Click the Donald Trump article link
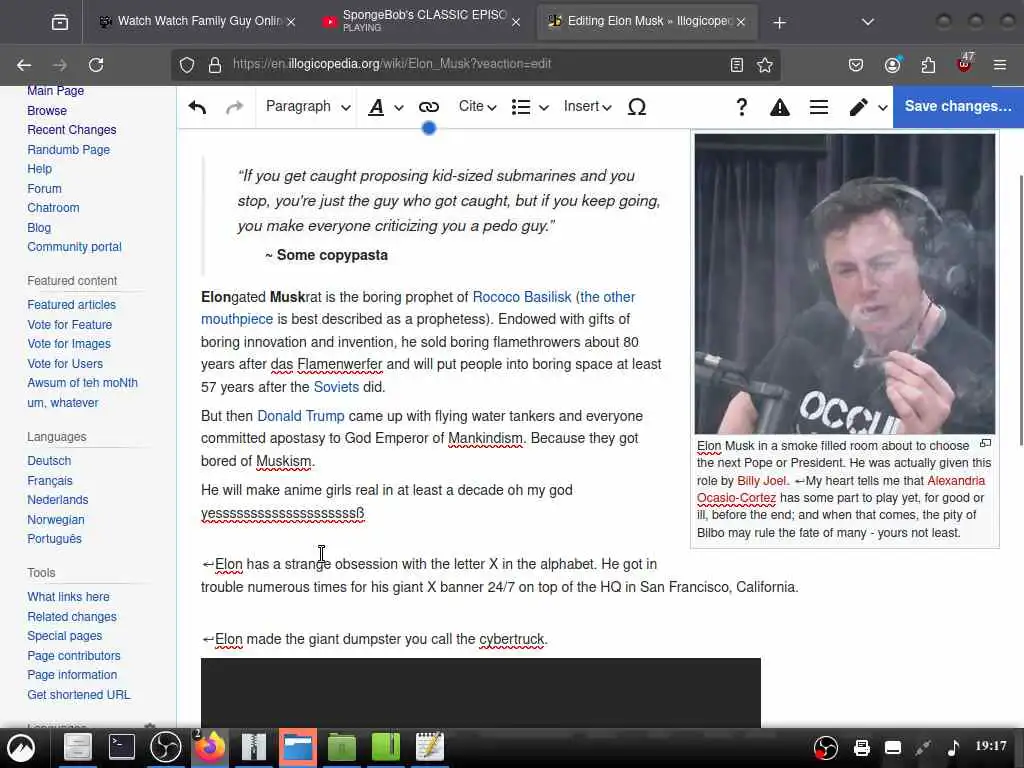1024x768 pixels. (300, 416)
